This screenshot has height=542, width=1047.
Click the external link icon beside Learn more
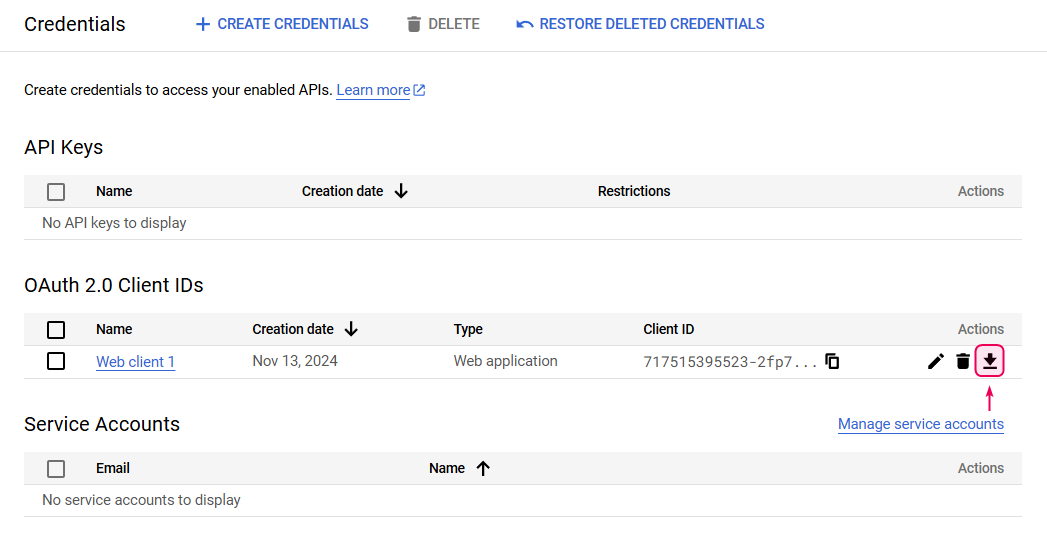(420, 90)
